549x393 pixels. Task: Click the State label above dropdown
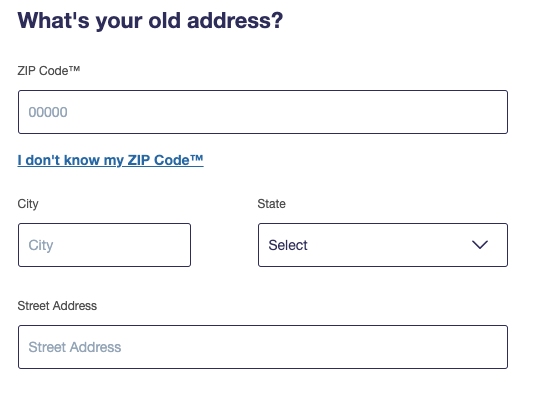271,204
